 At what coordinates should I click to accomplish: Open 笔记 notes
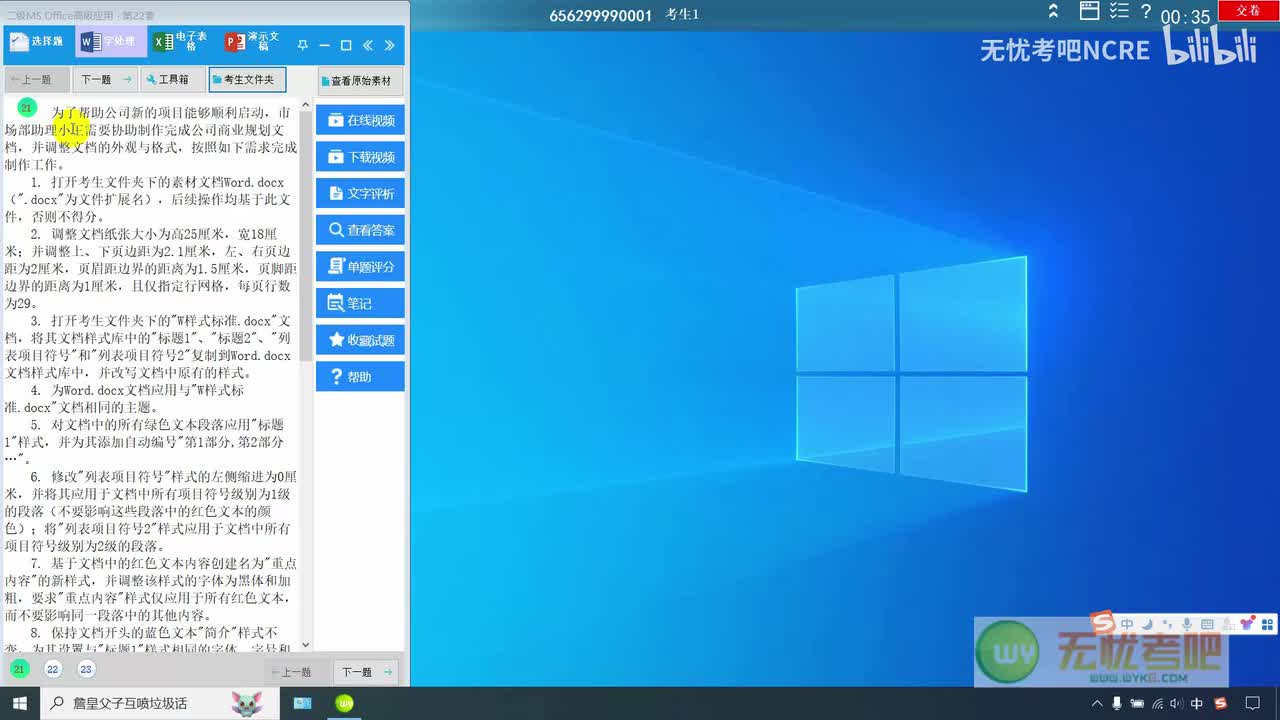pyautogui.click(x=360, y=303)
